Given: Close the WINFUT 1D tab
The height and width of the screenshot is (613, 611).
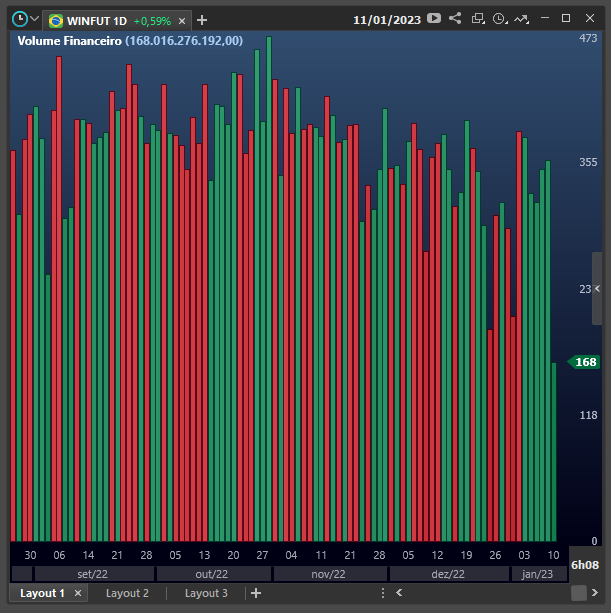Looking at the screenshot, I should 182,21.
